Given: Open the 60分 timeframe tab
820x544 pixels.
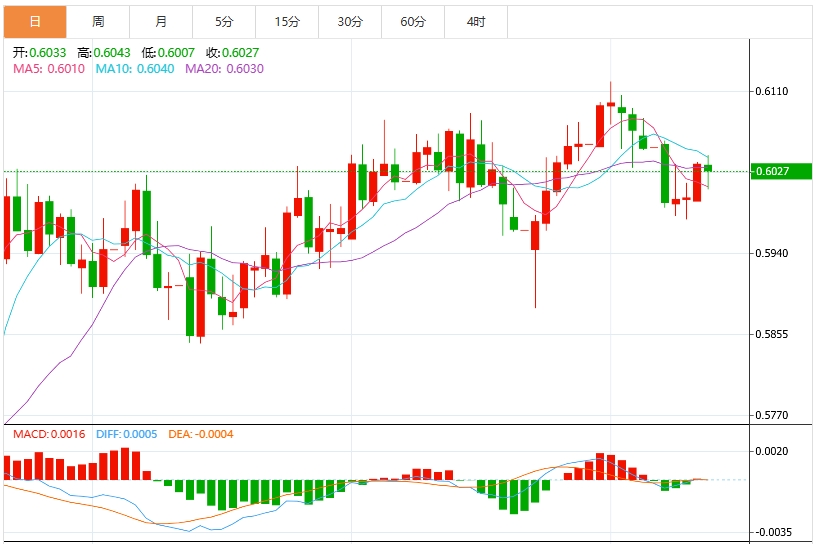Looking at the screenshot, I should pos(413,22).
